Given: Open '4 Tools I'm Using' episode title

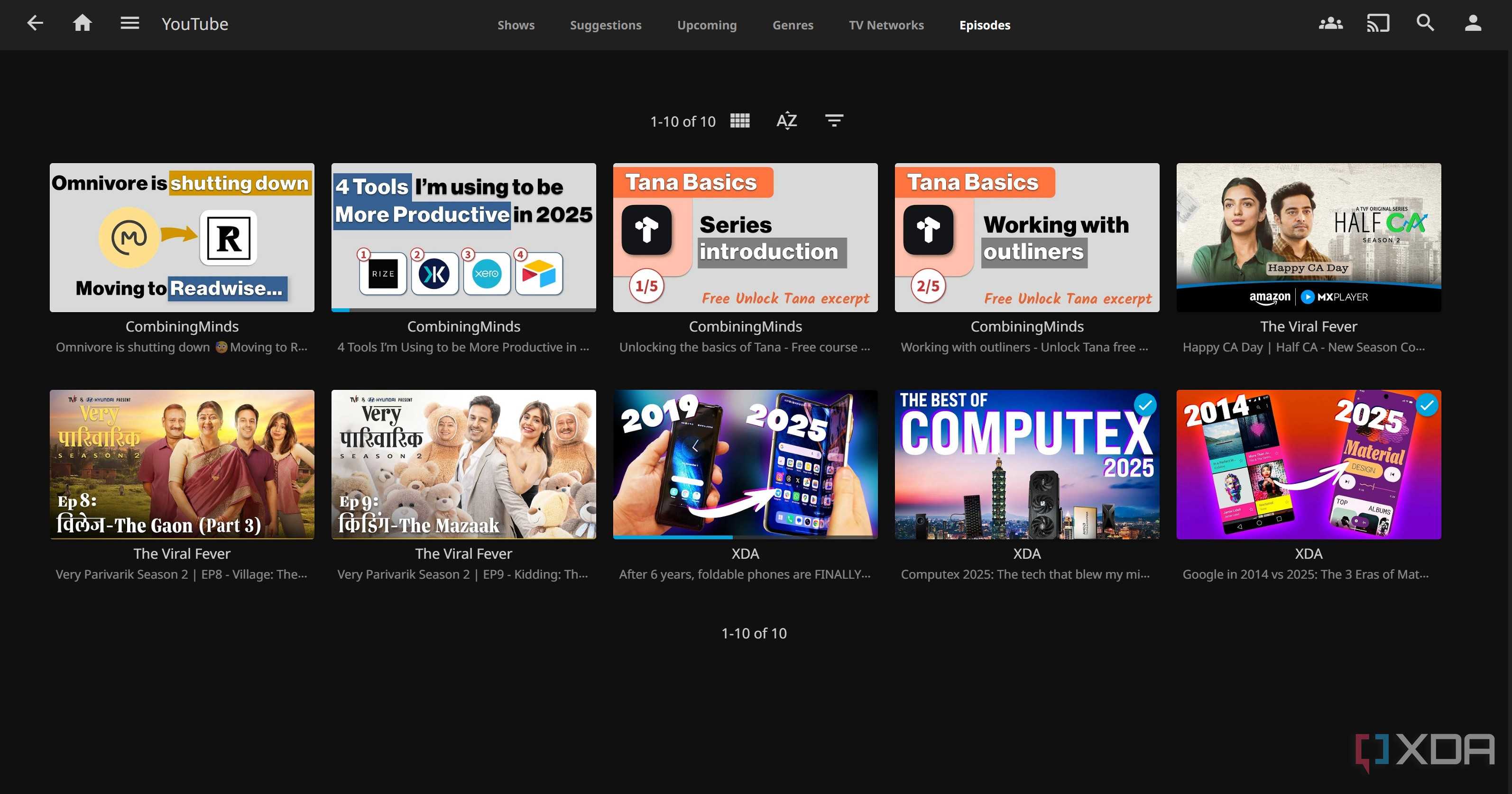Looking at the screenshot, I should [464, 347].
